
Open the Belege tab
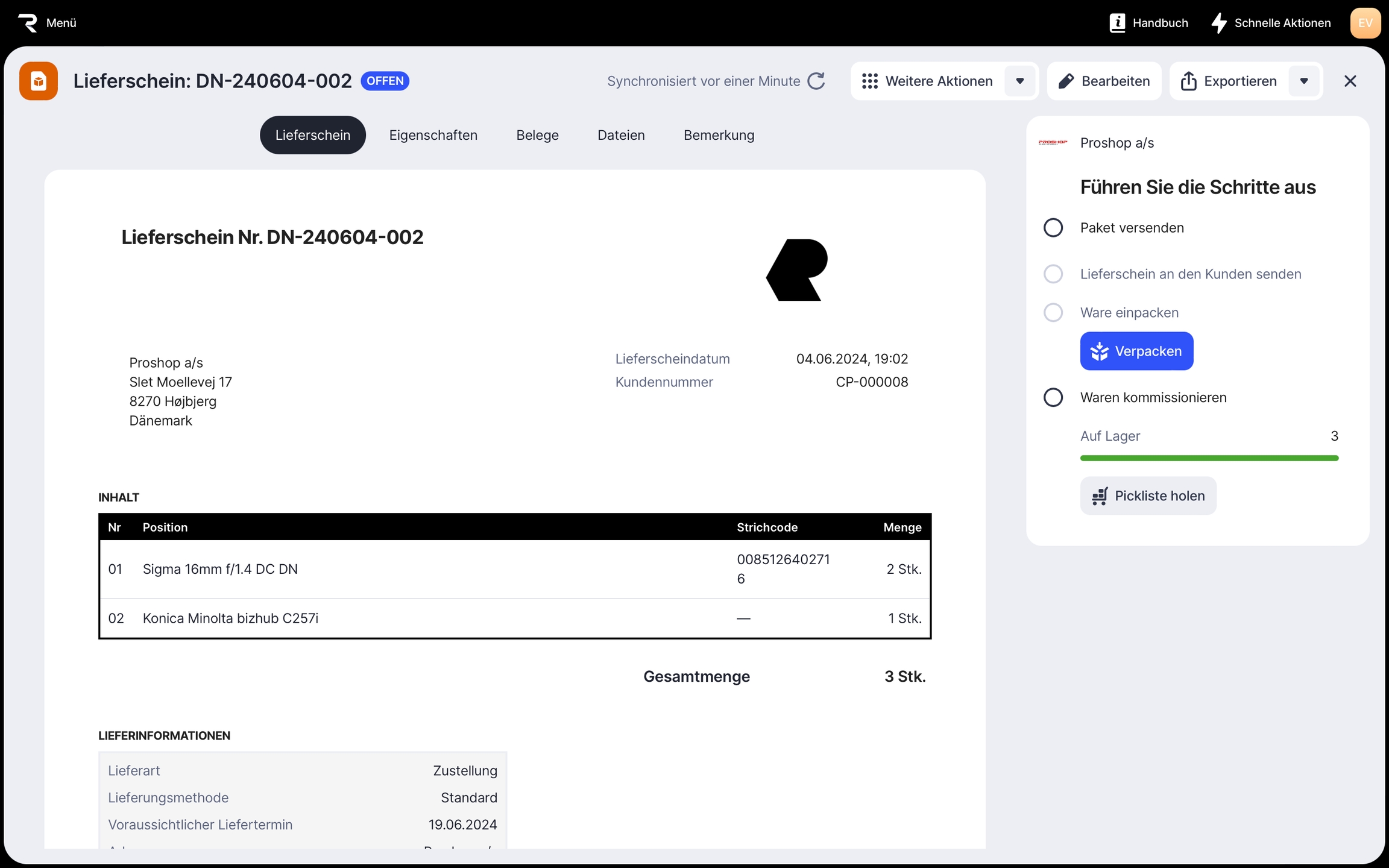pyautogui.click(x=537, y=135)
